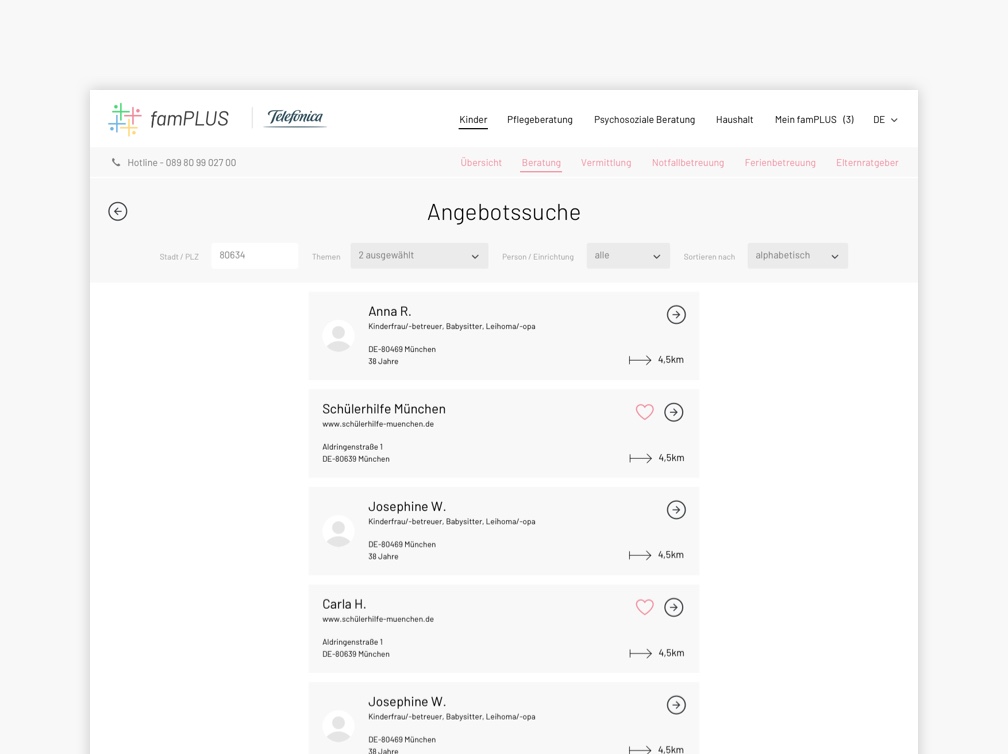1008x754 pixels.
Task: Toggle heart favorite for Carla H.
Action: [644, 607]
